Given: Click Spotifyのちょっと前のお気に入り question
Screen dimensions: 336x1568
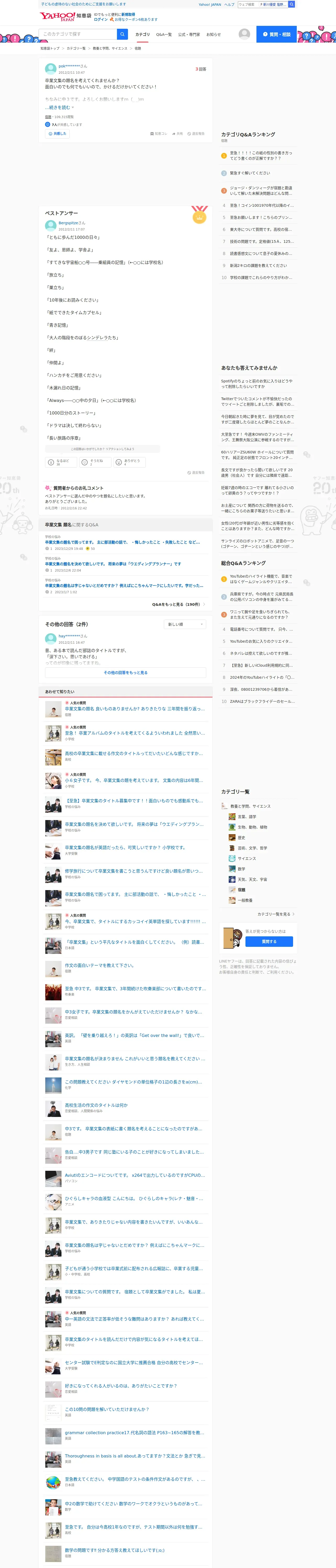Looking at the screenshot, I should click(257, 383).
